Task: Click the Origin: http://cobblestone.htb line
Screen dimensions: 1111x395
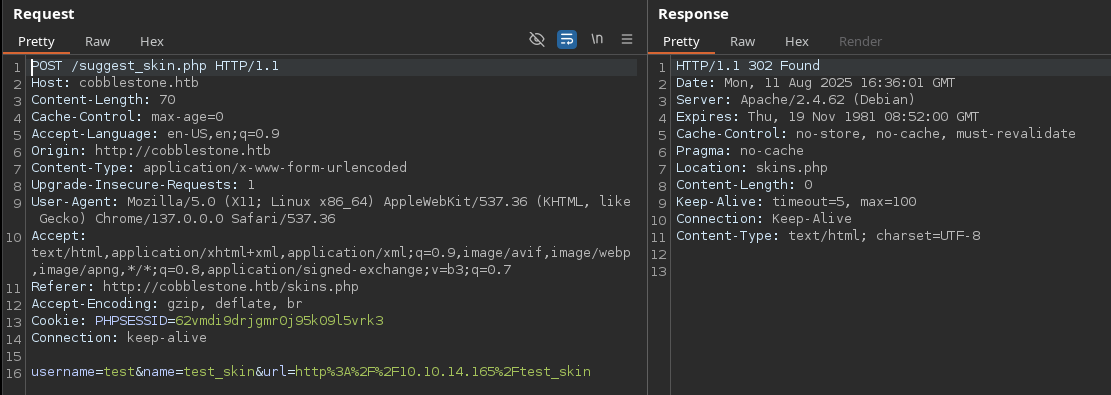Action: 151,151
